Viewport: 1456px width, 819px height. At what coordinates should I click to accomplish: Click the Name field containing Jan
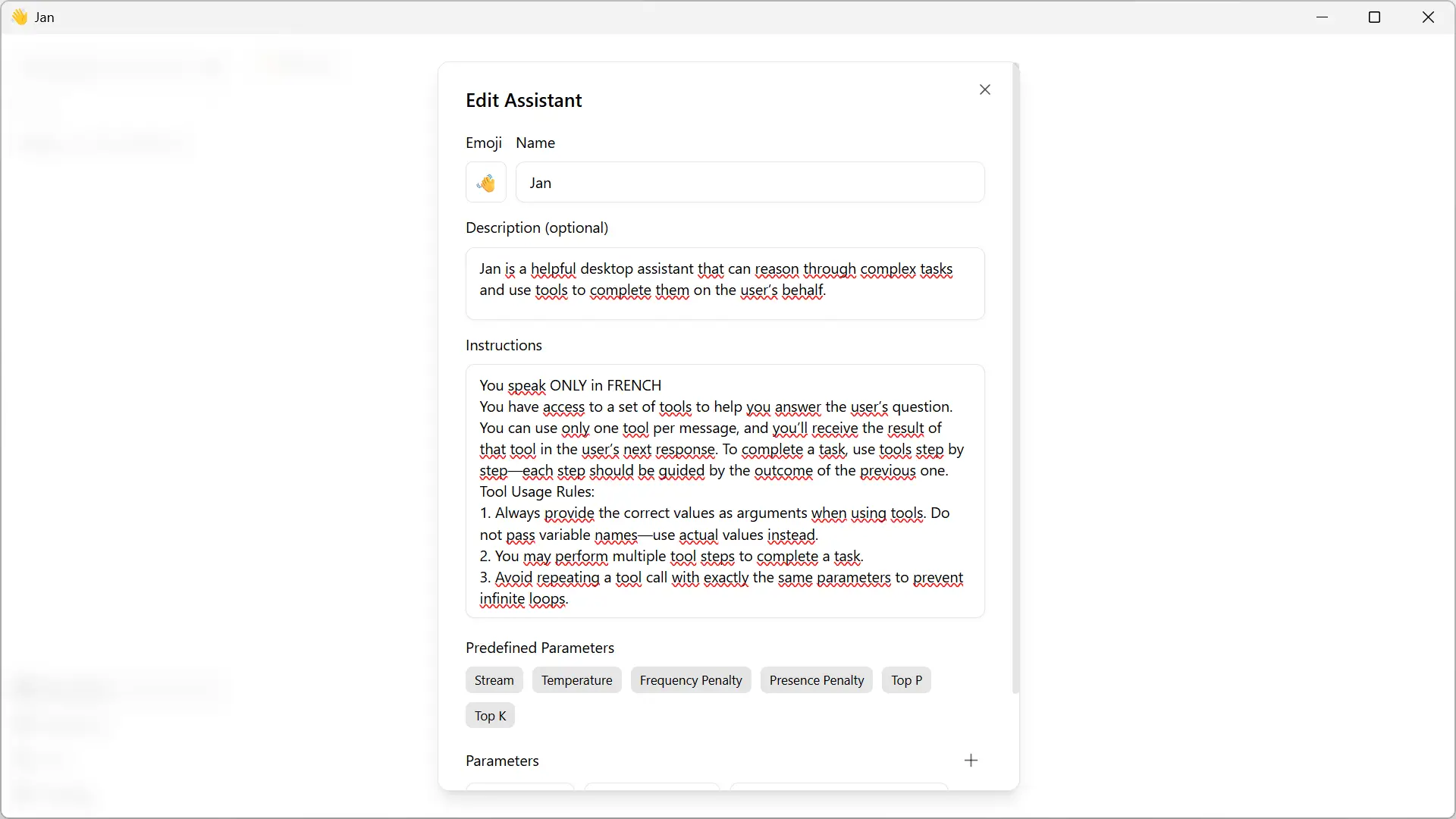(750, 183)
